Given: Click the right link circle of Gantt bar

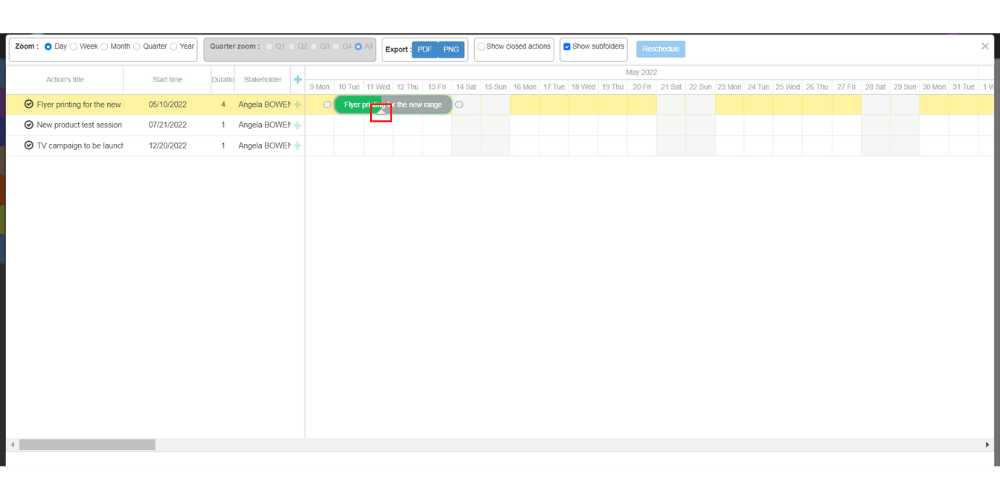Looking at the screenshot, I should tap(459, 104).
